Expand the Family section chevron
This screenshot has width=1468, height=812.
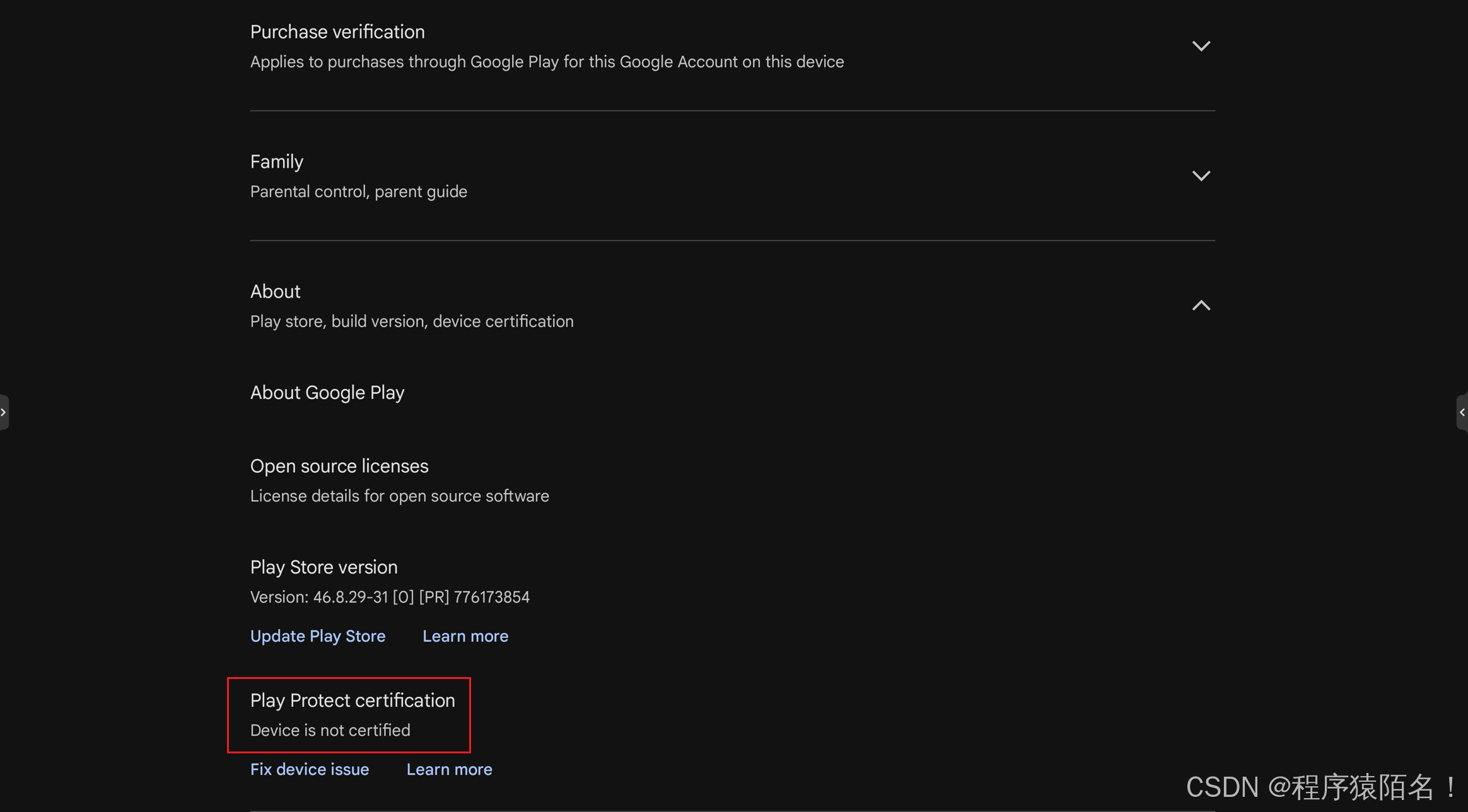[1201, 176]
